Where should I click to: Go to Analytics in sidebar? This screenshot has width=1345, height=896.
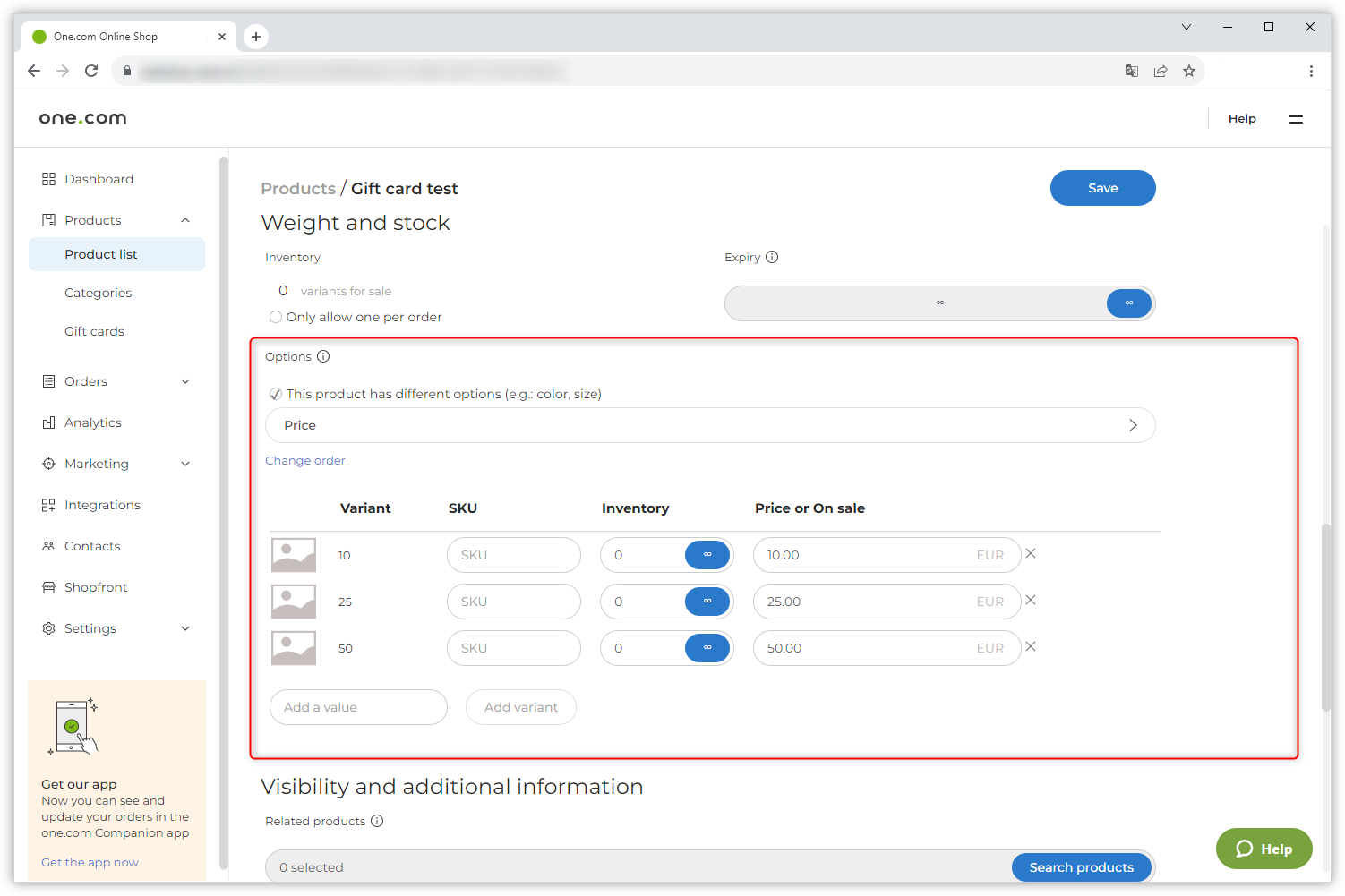(93, 422)
